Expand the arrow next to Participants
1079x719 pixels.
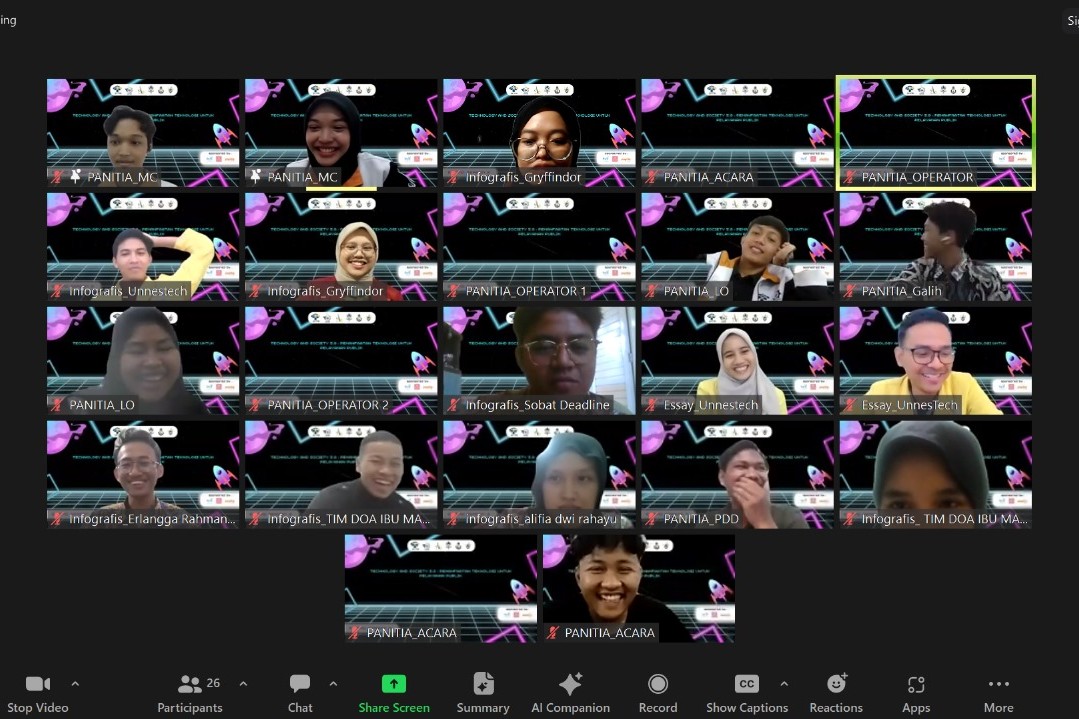(243, 684)
